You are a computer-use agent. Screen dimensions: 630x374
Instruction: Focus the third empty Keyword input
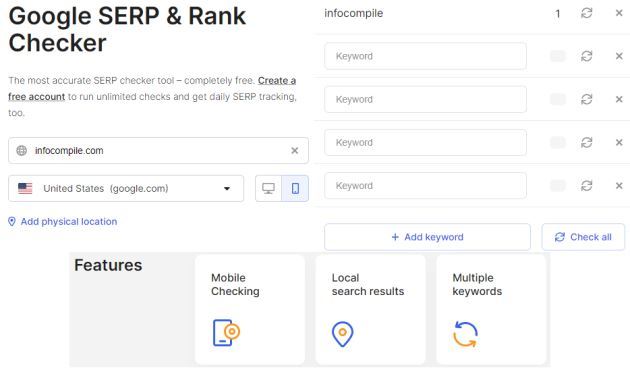pos(425,143)
